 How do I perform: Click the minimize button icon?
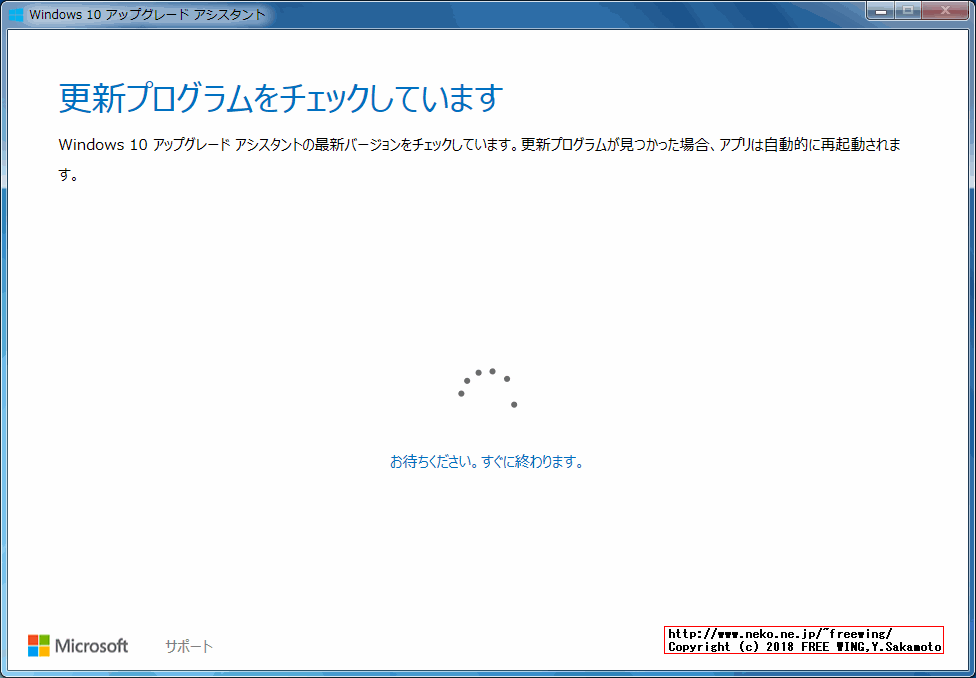(882, 11)
